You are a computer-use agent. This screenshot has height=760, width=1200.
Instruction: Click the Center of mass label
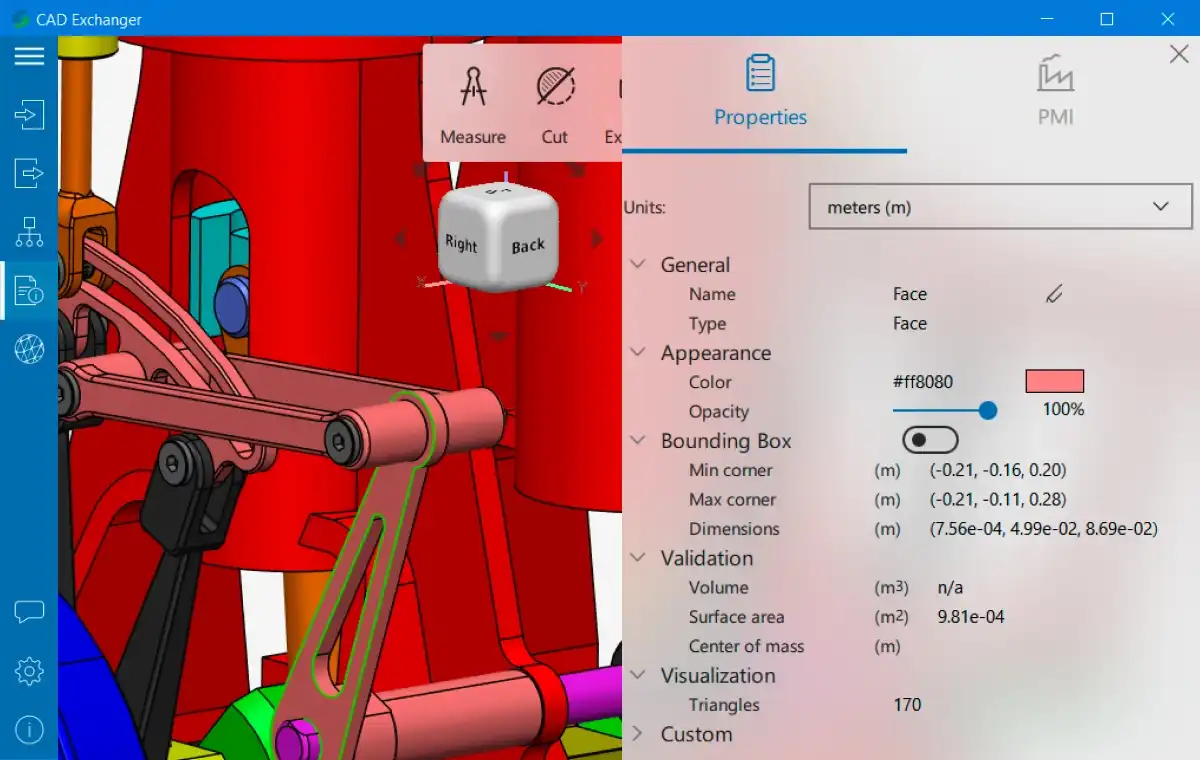(x=746, y=646)
